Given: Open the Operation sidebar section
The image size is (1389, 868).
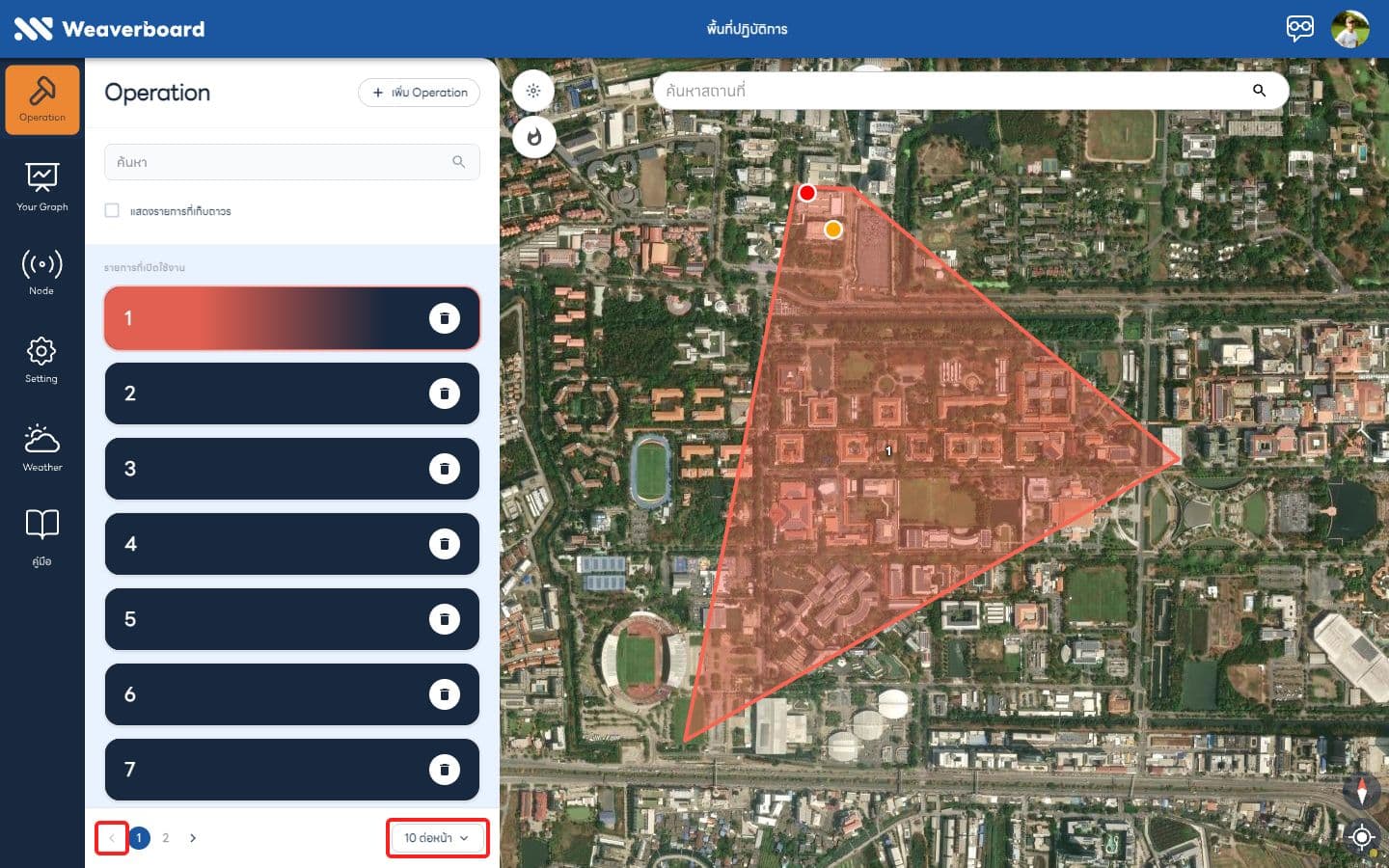Looking at the screenshot, I should click(x=42, y=99).
